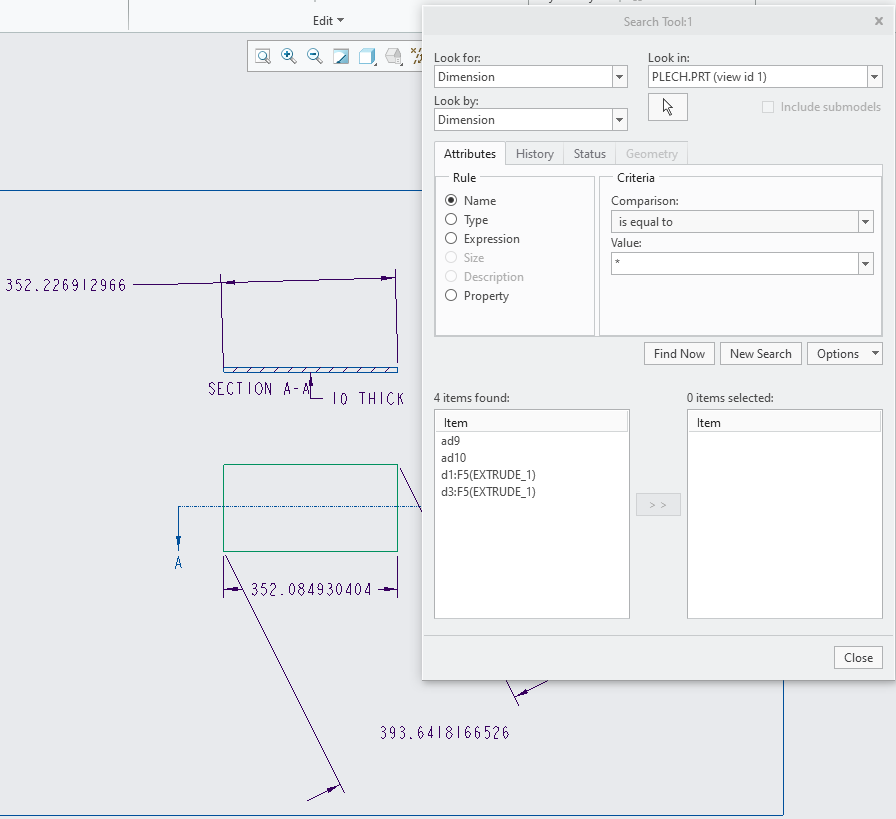Choose the Expression rule radio button
Viewport: 896px width, 819px height.
click(451, 239)
